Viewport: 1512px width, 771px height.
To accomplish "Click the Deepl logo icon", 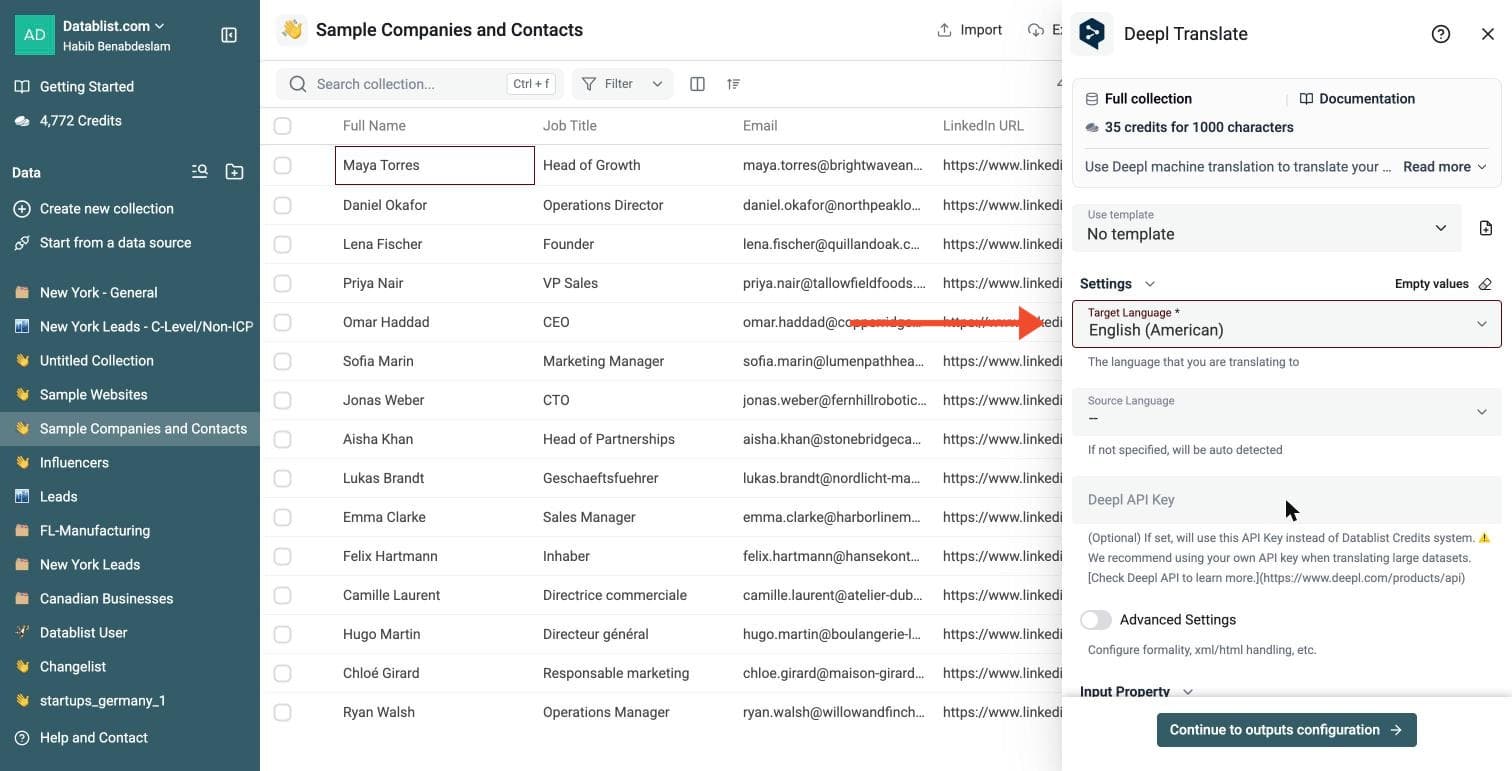I will pos(1092,34).
